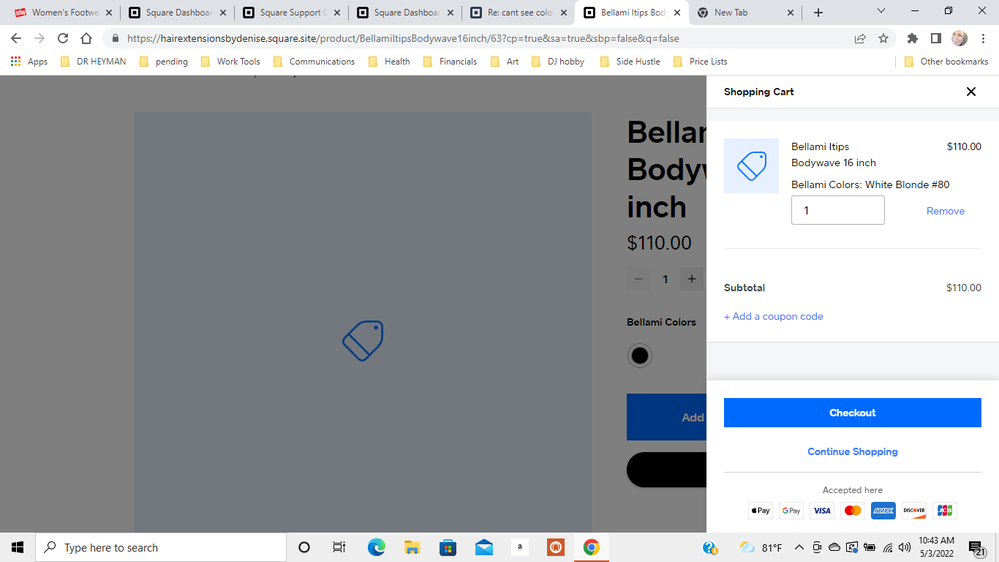Image resolution: width=999 pixels, height=562 pixels.
Task: Reload the current page
Action: [x=62, y=38]
